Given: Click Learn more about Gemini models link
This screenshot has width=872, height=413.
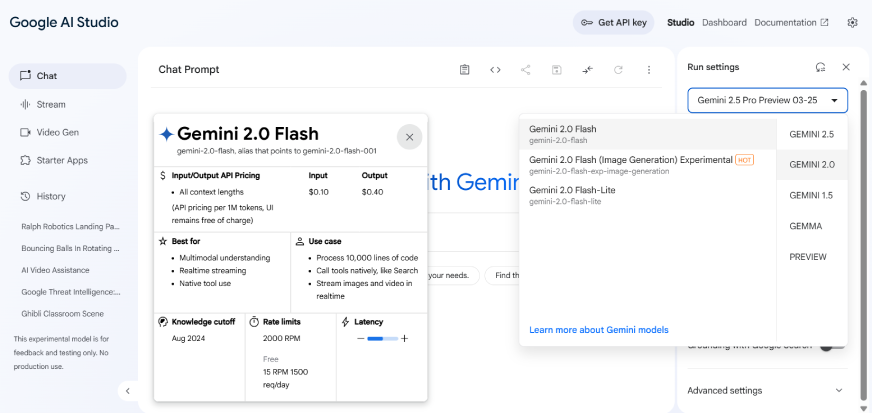Looking at the screenshot, I should tap(598, 330).
